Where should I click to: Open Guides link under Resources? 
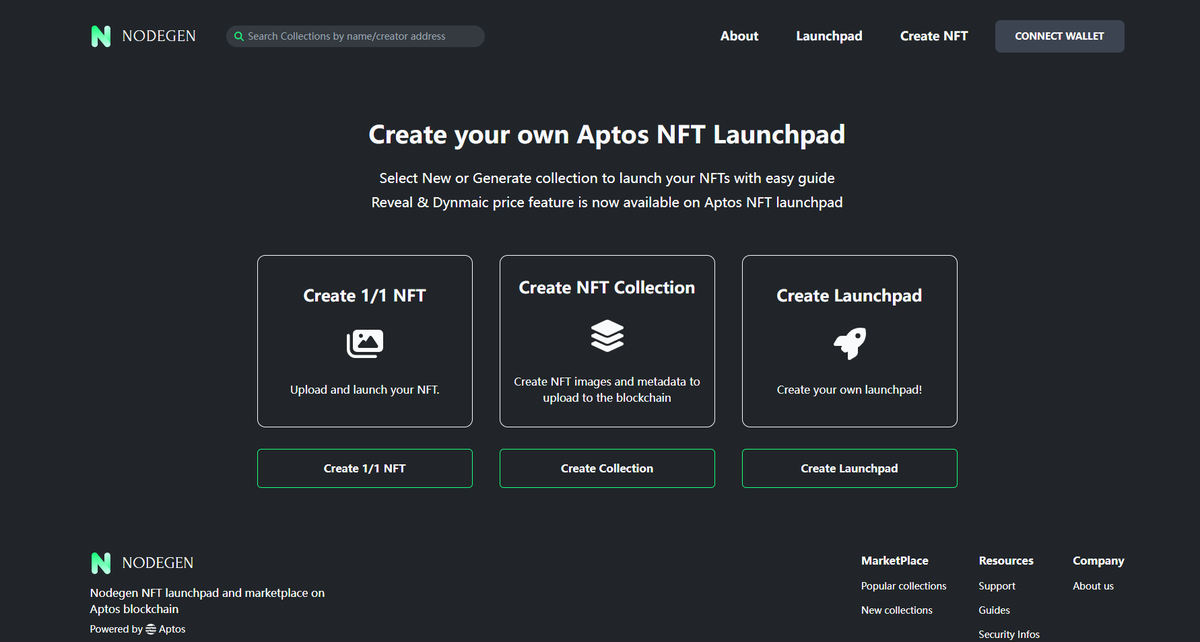(x=995, y=610)
